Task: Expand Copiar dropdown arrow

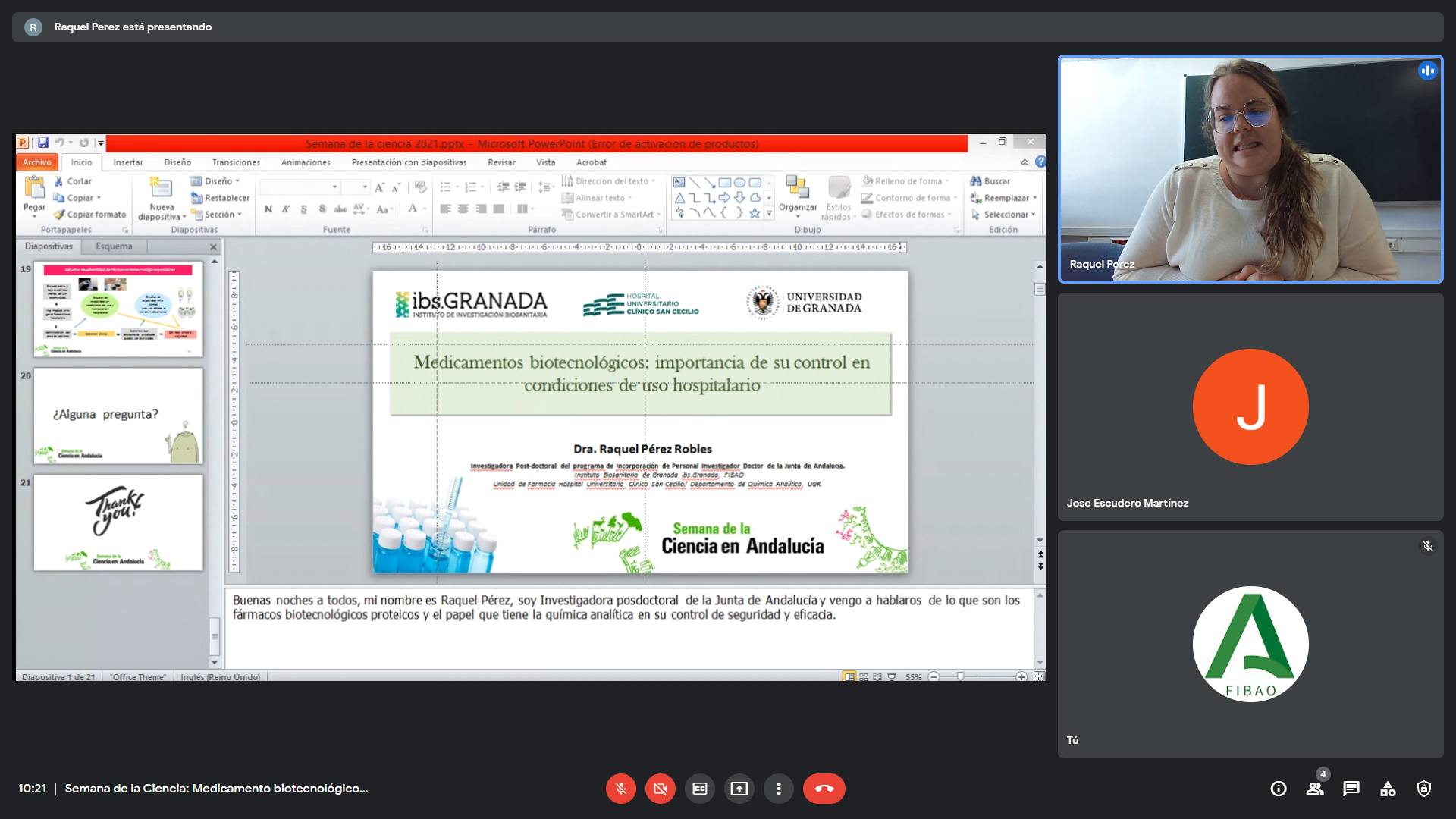Action: coord(99,198)
